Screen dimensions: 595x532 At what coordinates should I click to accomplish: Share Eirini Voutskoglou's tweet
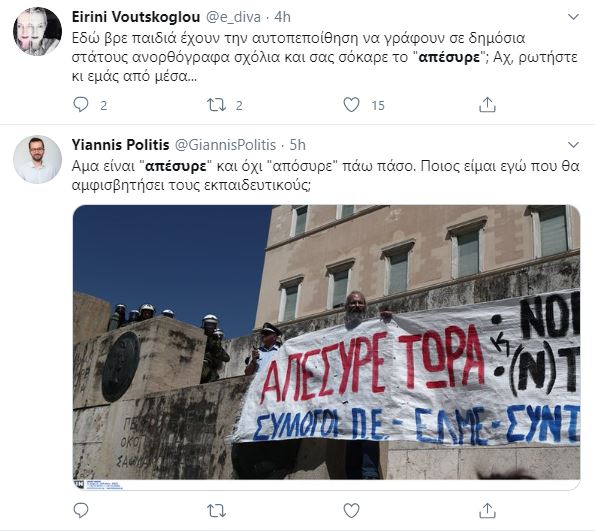coord(487,105)
